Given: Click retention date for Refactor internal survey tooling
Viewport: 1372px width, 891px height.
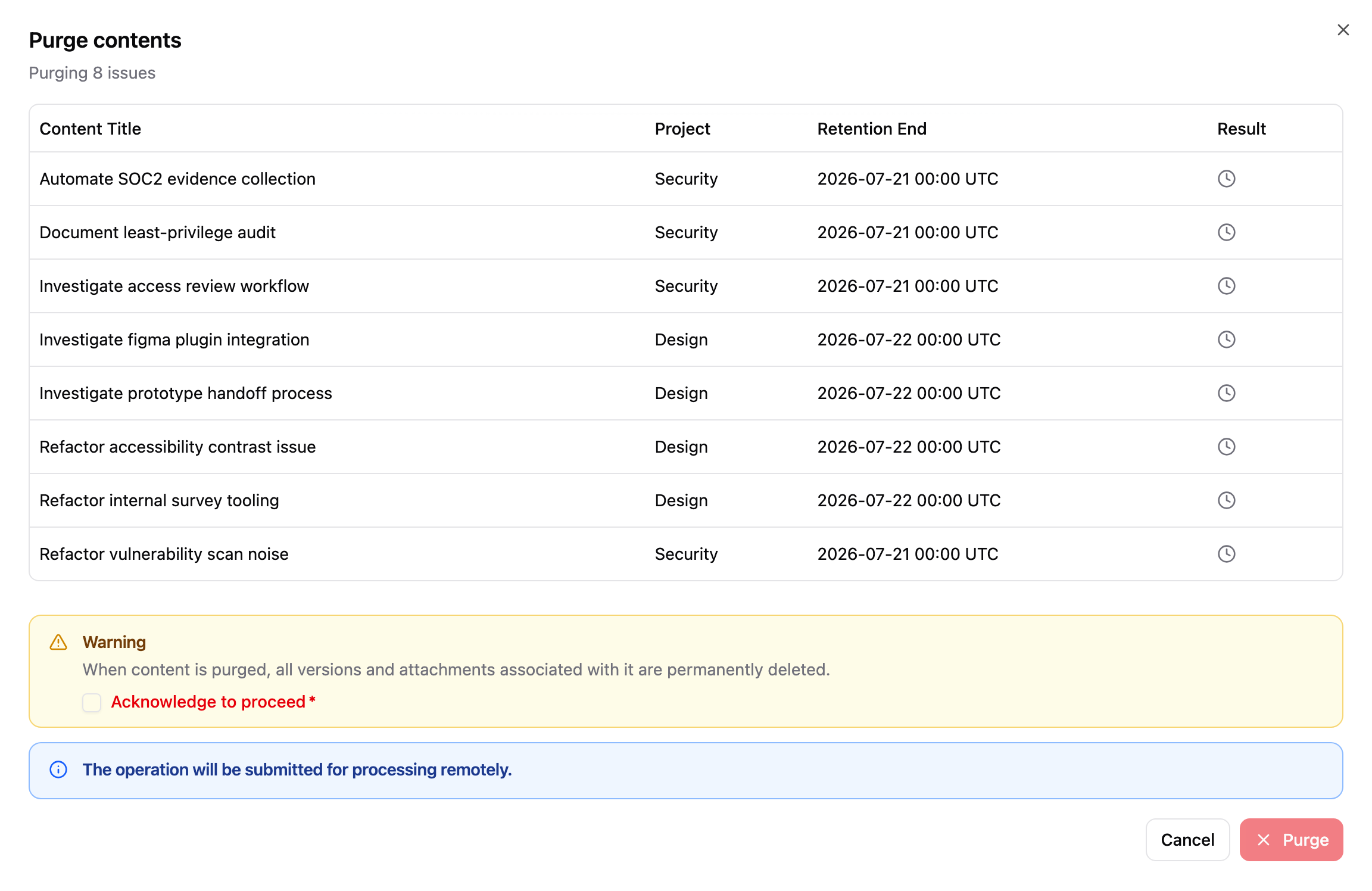Looking at the screenshot, I should 909,500.
